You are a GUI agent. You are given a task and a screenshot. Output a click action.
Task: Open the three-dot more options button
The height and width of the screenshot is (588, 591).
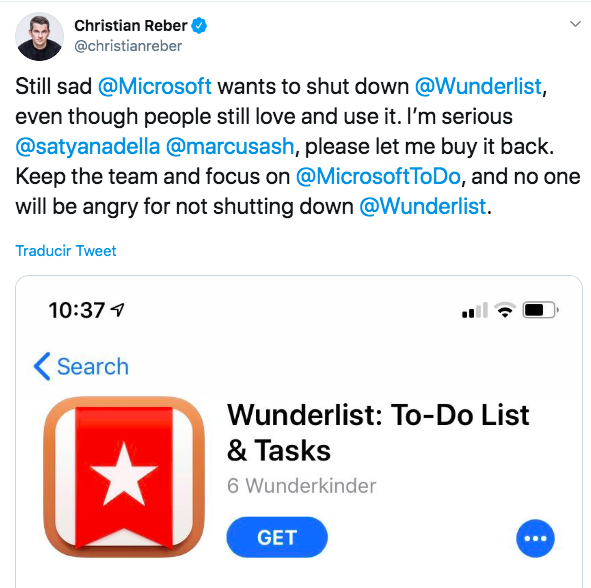(535, 538)
